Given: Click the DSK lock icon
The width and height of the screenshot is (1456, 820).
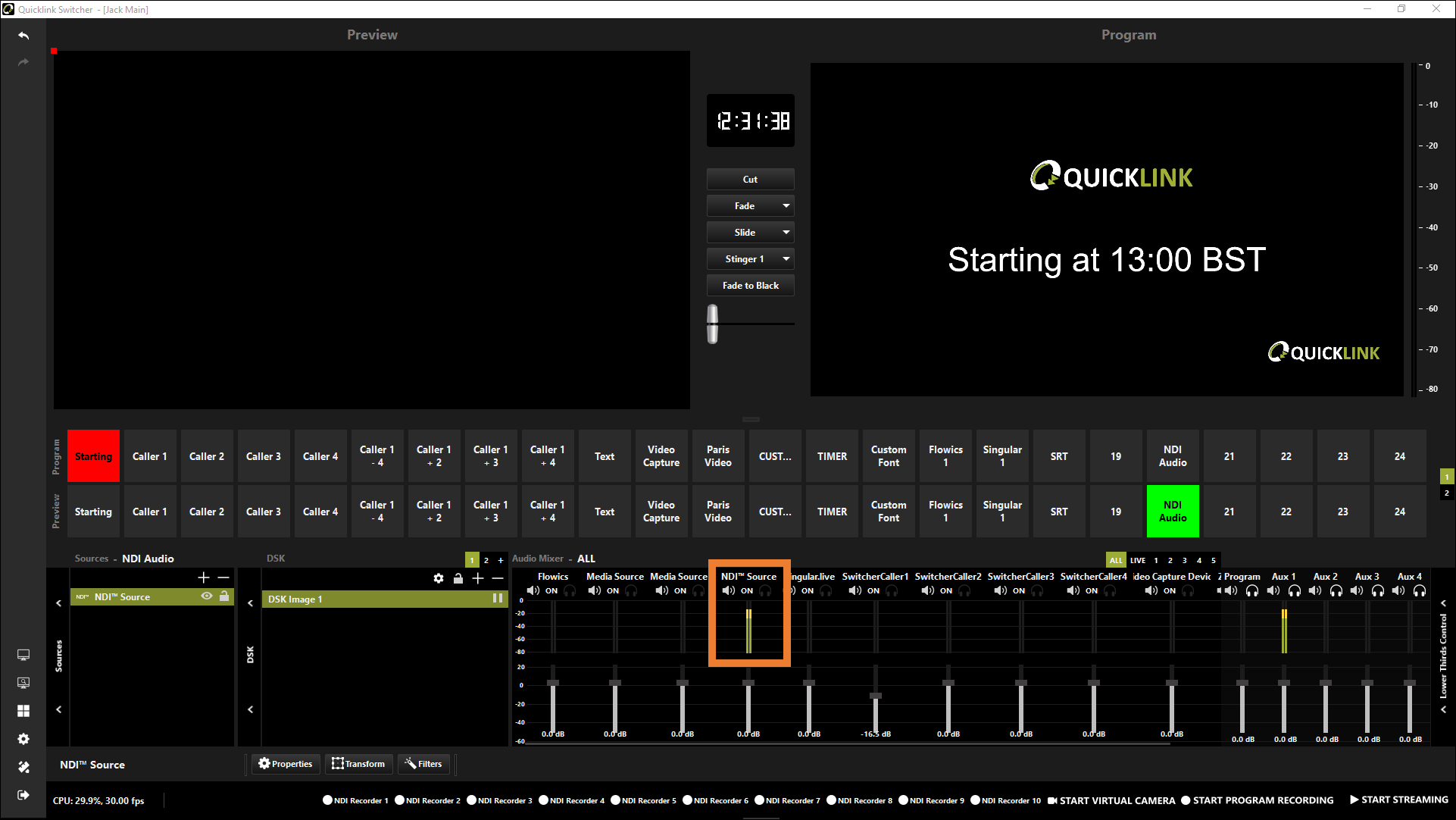Looking at the screenshot, I should (458, 578).
